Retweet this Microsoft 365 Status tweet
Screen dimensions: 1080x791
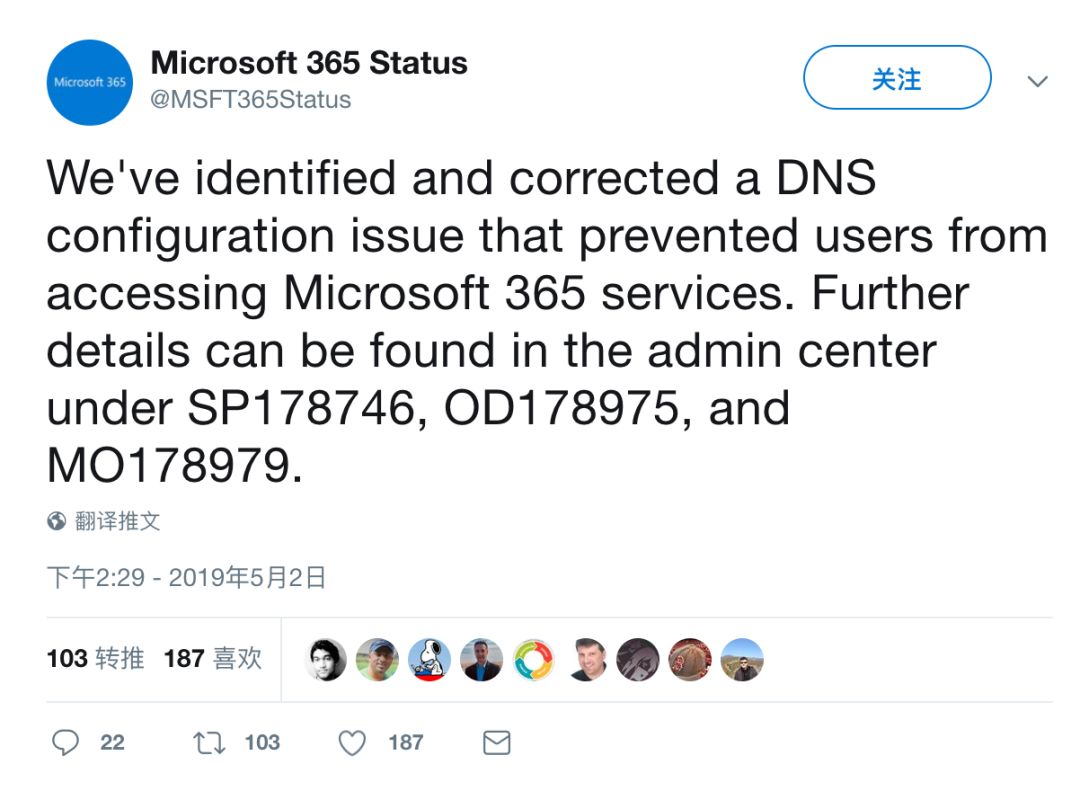click(209, 743)
